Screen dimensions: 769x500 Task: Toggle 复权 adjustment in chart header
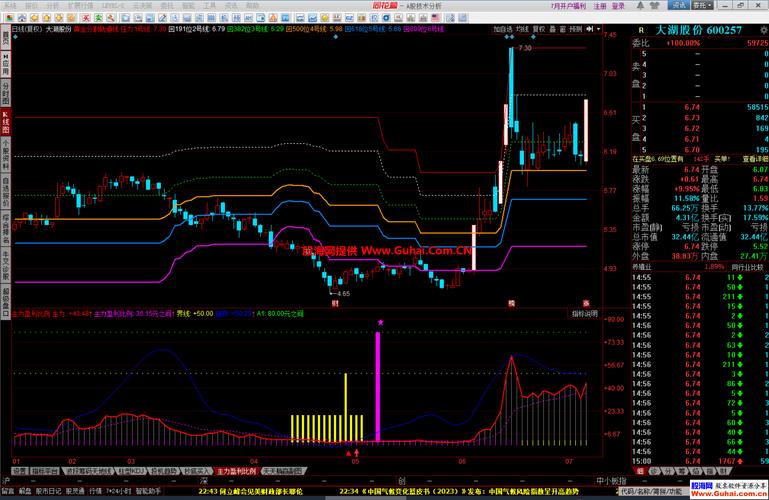(x=539, y=29)
